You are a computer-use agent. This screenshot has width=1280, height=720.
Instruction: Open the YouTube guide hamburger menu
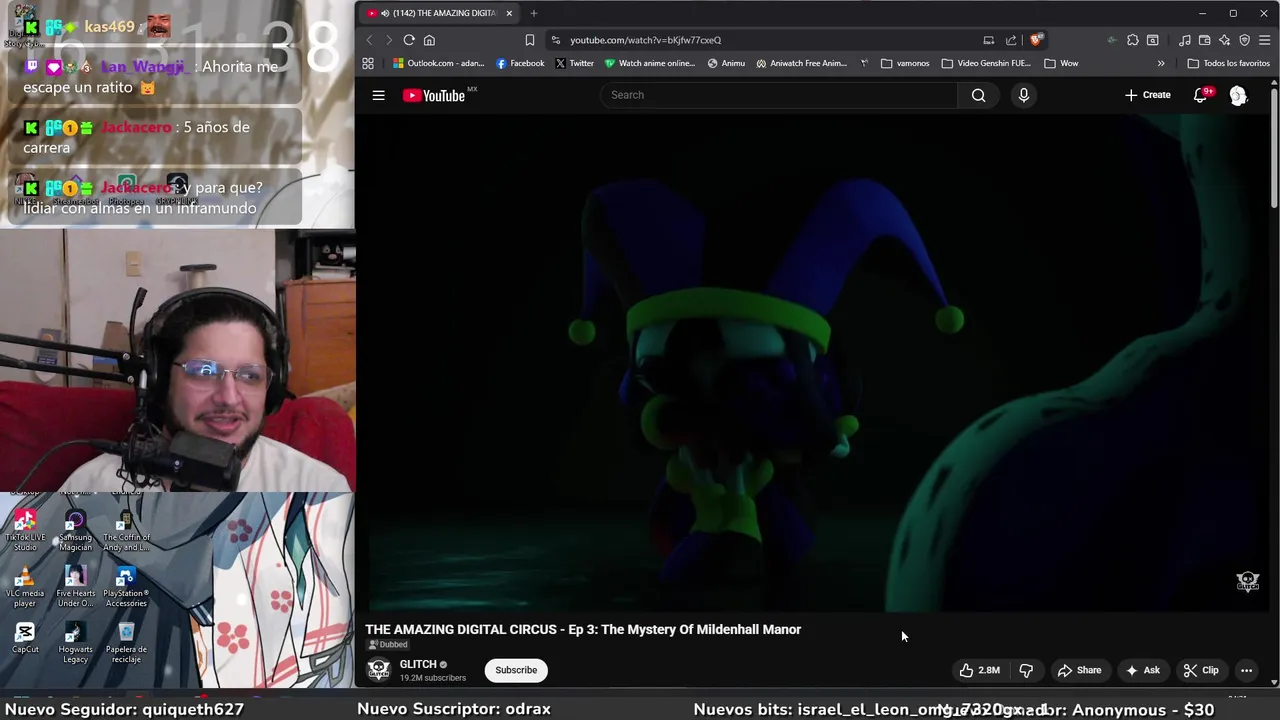click(x=378, y=95)
